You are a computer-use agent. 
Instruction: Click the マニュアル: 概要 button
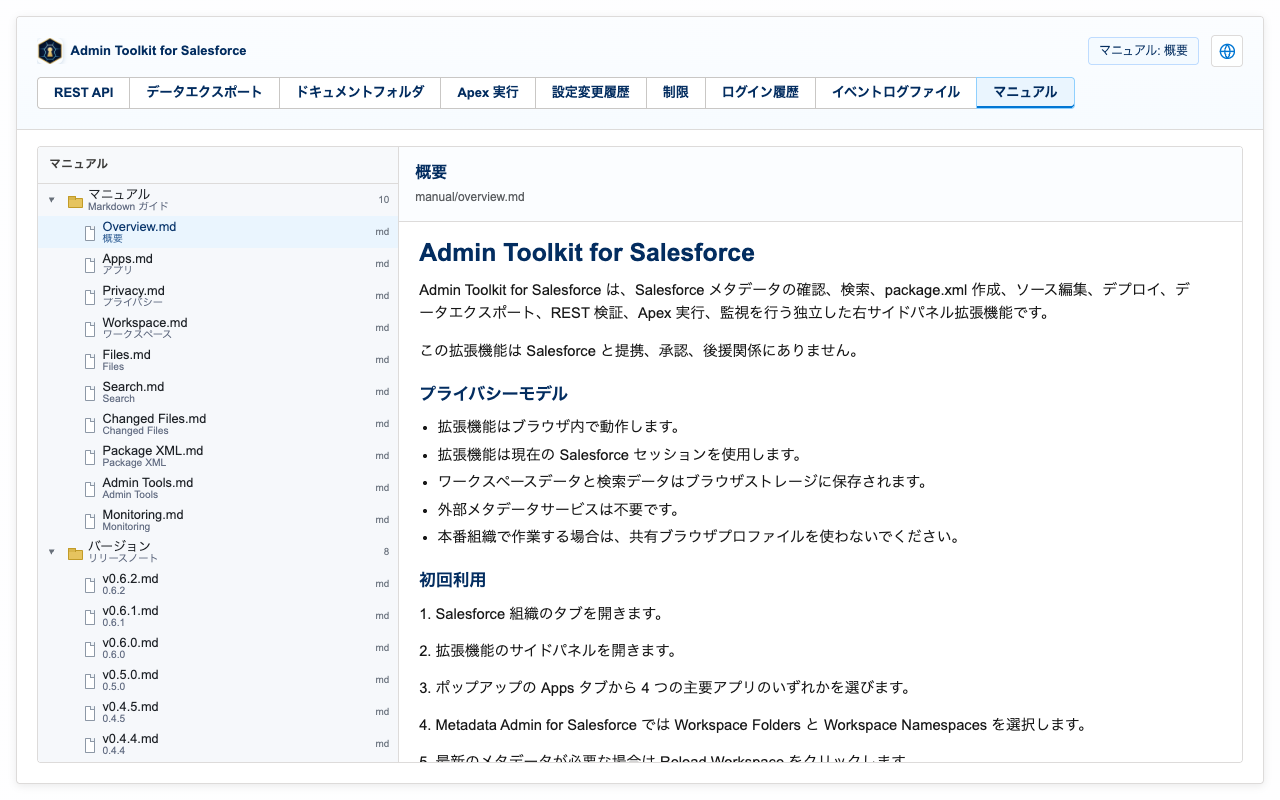click(1143, 51)
